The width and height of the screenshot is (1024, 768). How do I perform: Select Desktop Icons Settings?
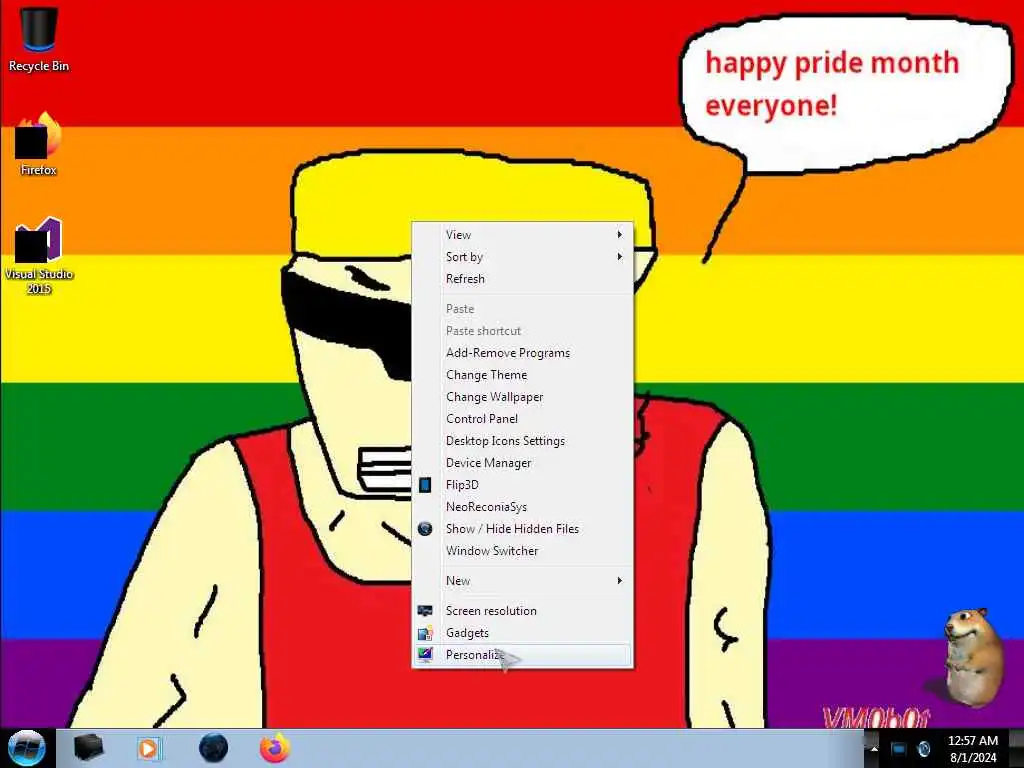(x=522, y=441)
